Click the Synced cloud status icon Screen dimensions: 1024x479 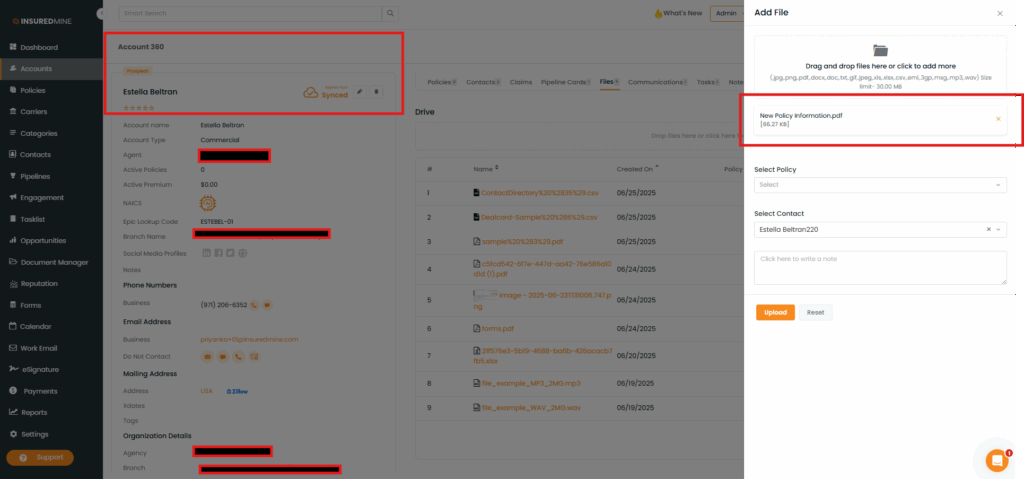click(x=311, y=93)
